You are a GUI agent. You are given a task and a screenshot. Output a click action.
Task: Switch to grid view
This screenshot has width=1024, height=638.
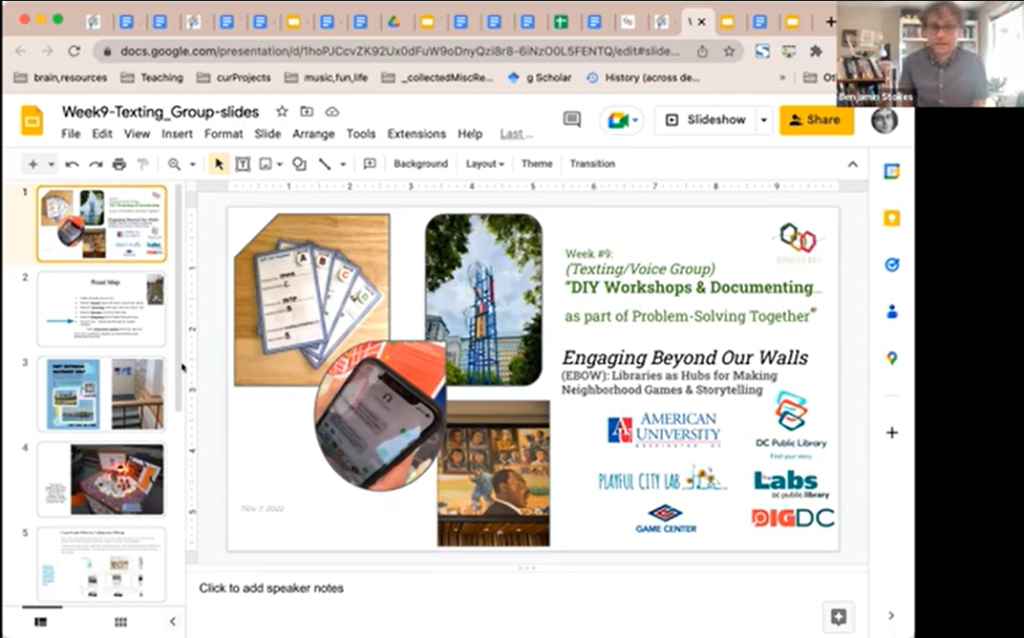(121, 622)
